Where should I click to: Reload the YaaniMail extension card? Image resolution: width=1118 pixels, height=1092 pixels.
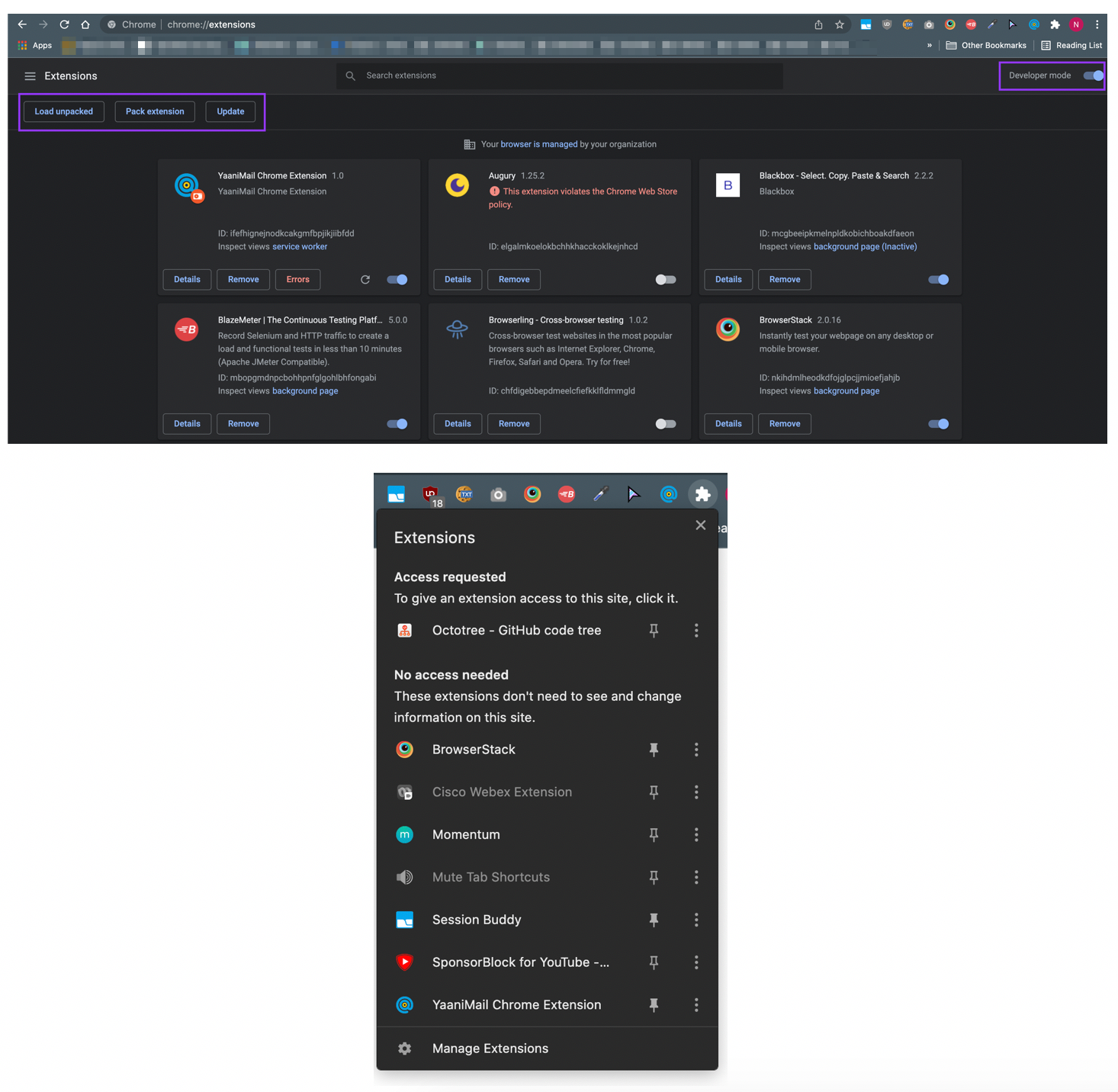click(365, 280)
